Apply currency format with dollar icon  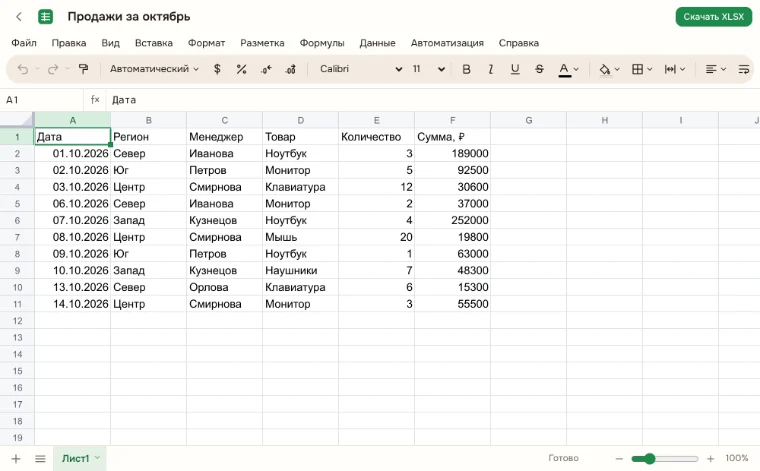click(217, 69)
